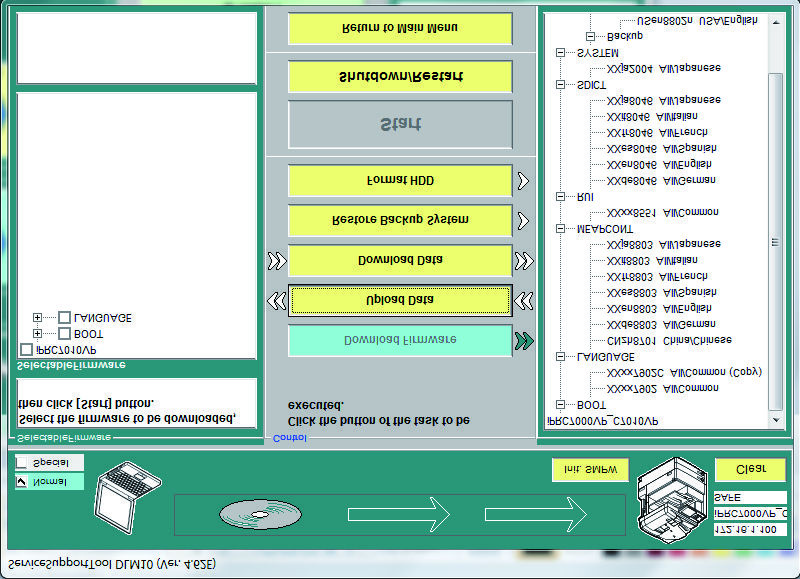Select CNzh8701 China/Chinese tree entry
This screenshot has width=800, height=579.
pos(669,340)
